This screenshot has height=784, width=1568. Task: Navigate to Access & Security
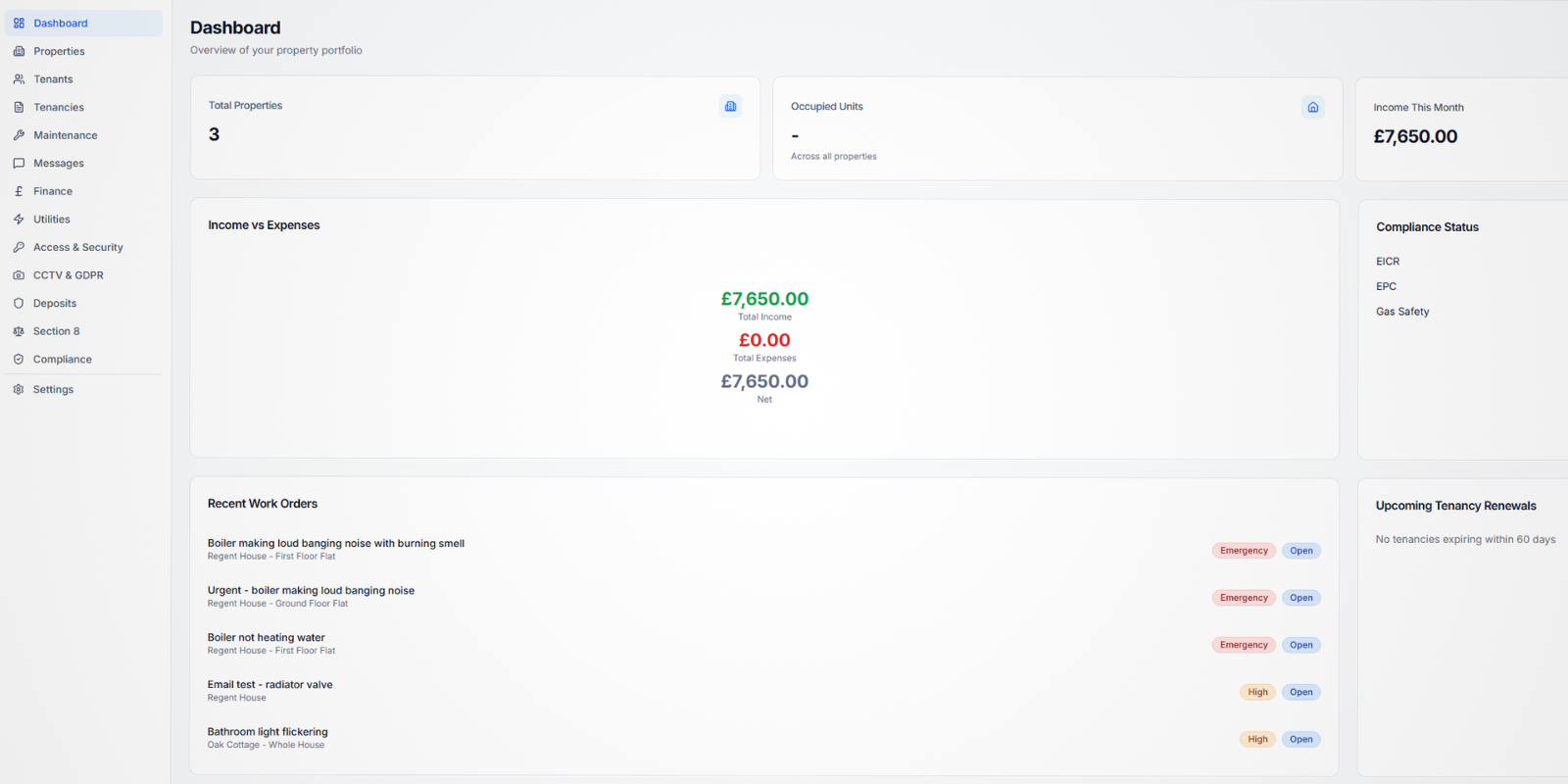click(x=84, y=247)
